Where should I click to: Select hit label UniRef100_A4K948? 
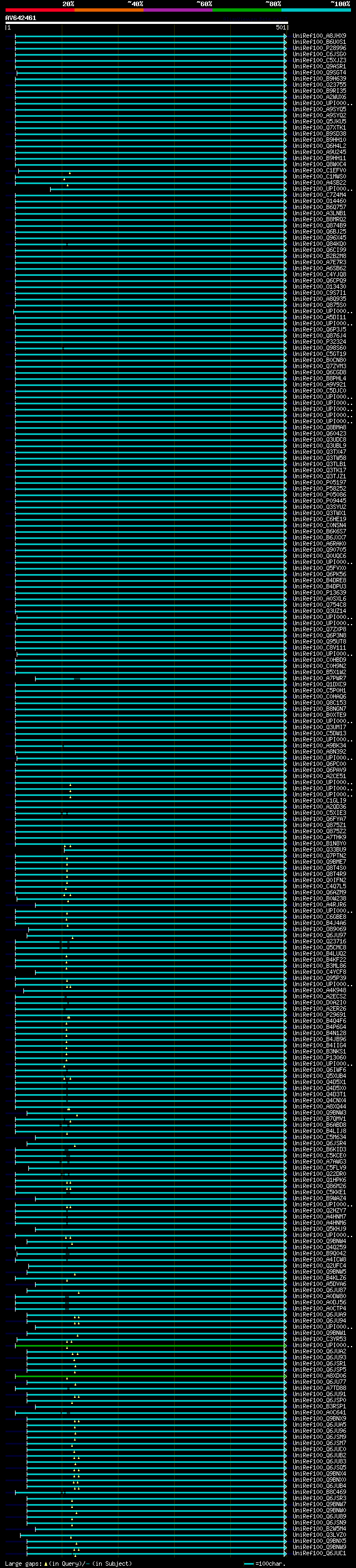point(319,990)
